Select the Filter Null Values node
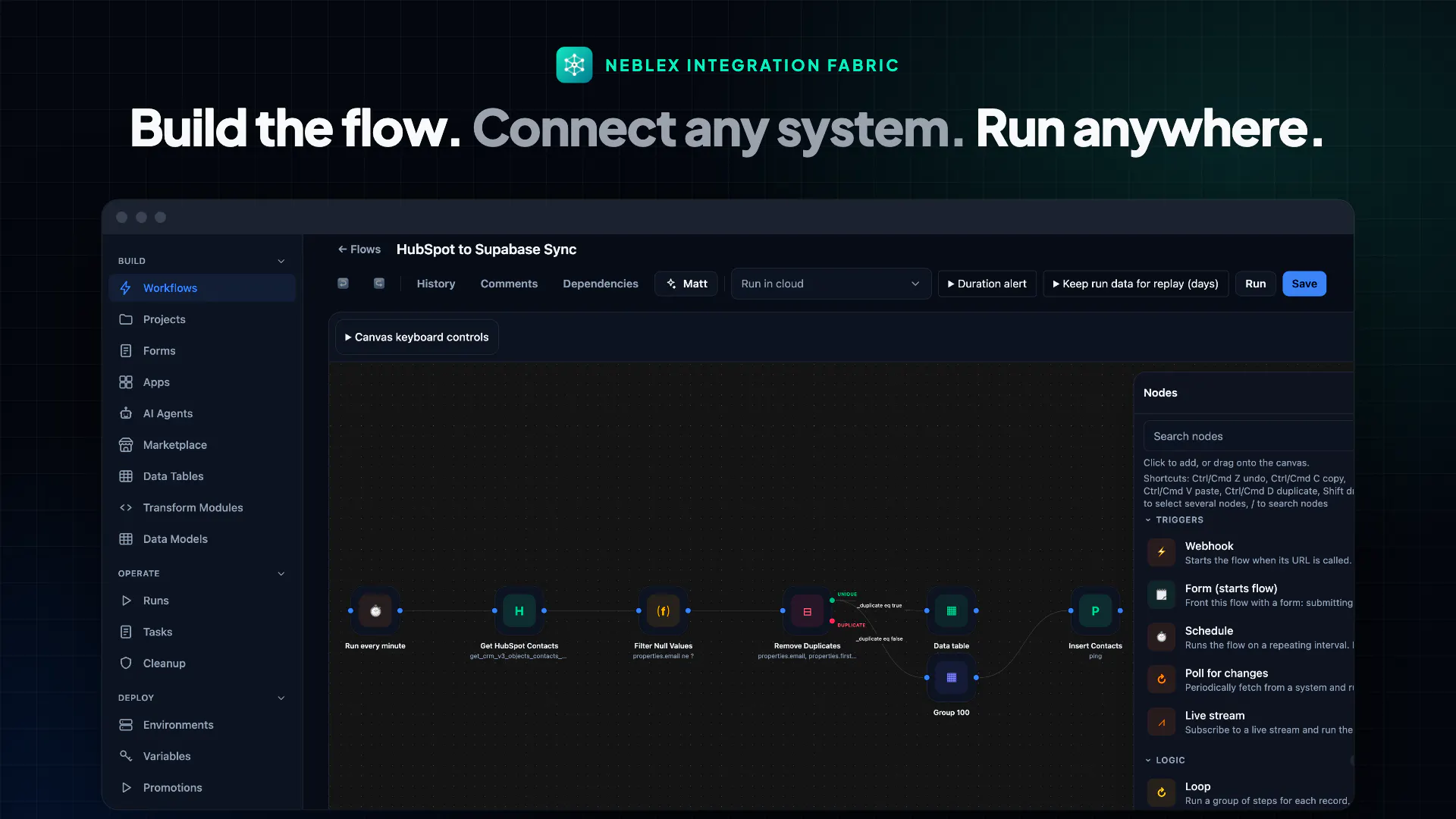The height and width of the screenshot is (819, 1456). pyautogui.click(x=664, y=611)
